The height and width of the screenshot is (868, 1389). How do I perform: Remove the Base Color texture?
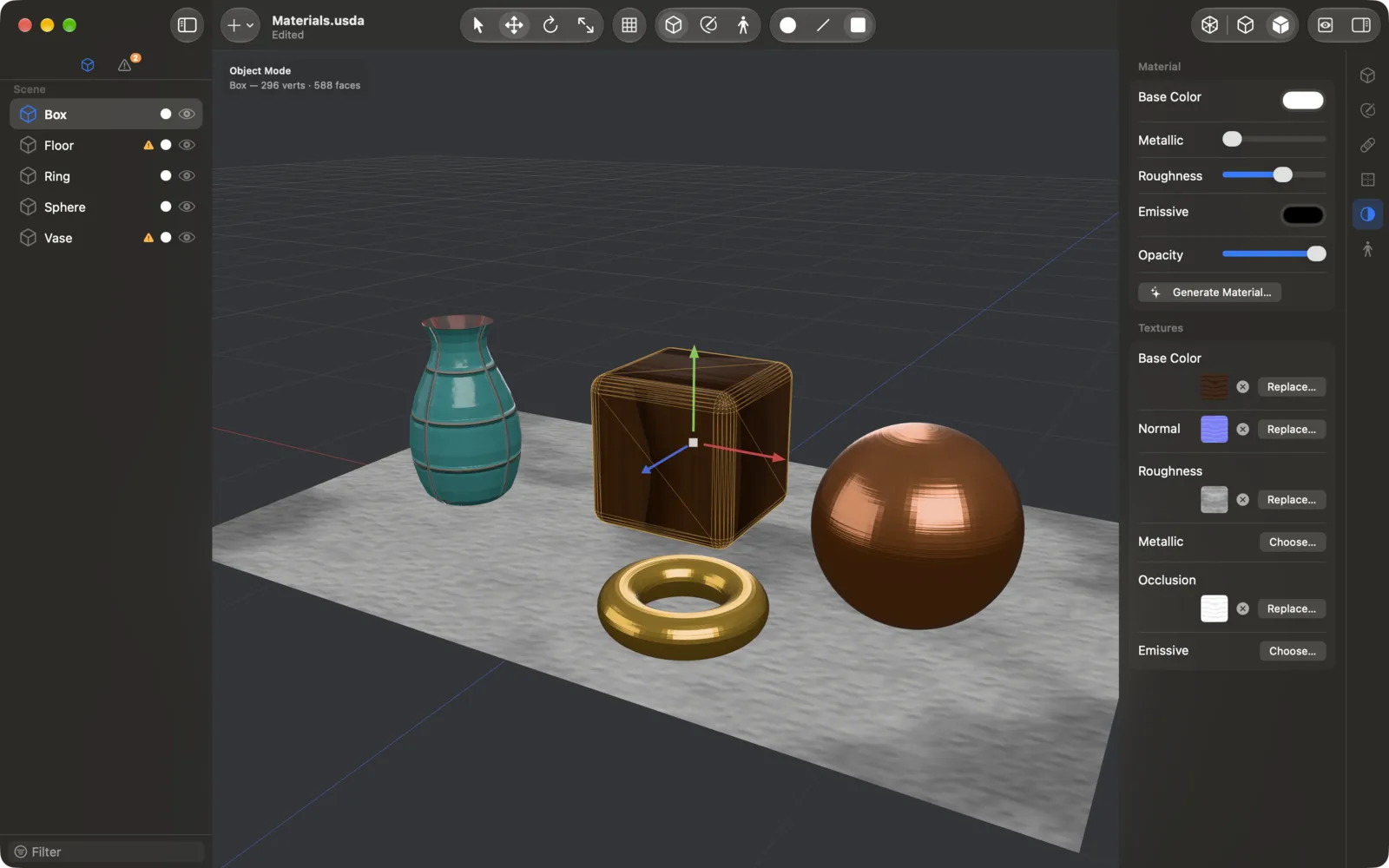(x=1242, y=387)
